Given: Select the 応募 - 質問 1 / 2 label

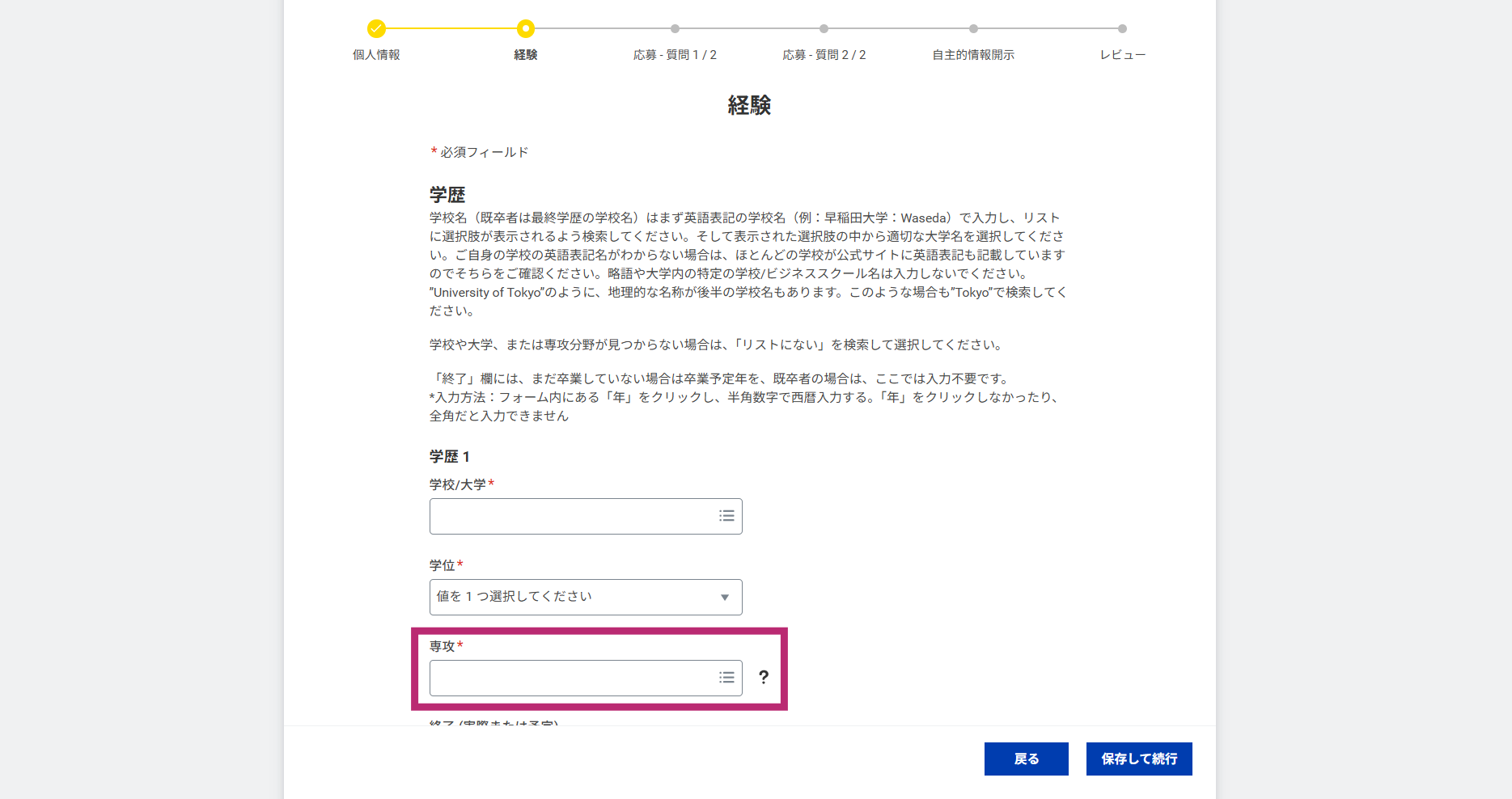Looking at the screenshot, I should [675, 55].
